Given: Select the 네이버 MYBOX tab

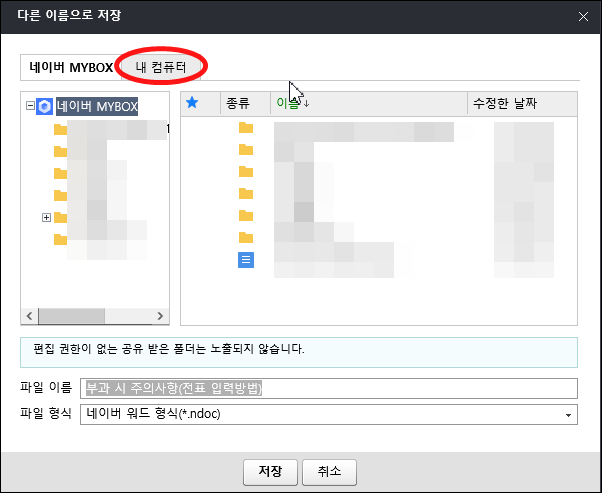Looking at the screenshot, I should tap(71, 68).
